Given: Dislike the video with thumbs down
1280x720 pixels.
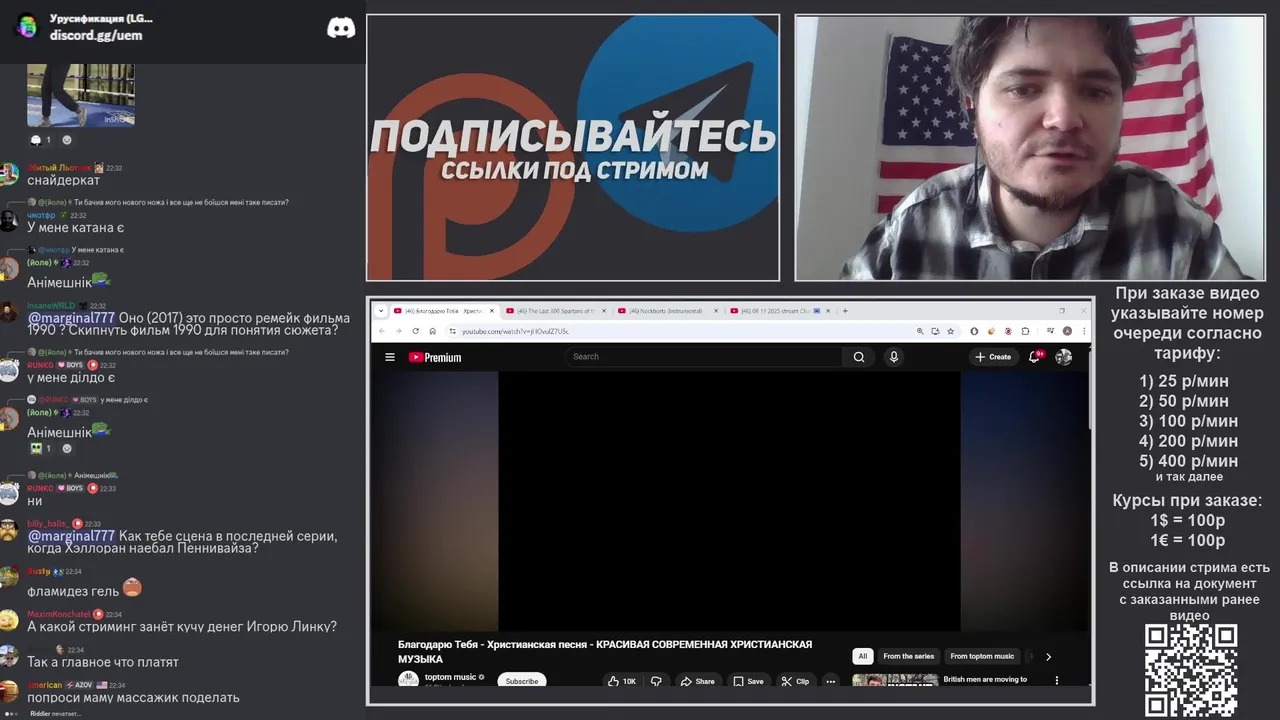Looking at the screenshot, I should tap(656, 681).
